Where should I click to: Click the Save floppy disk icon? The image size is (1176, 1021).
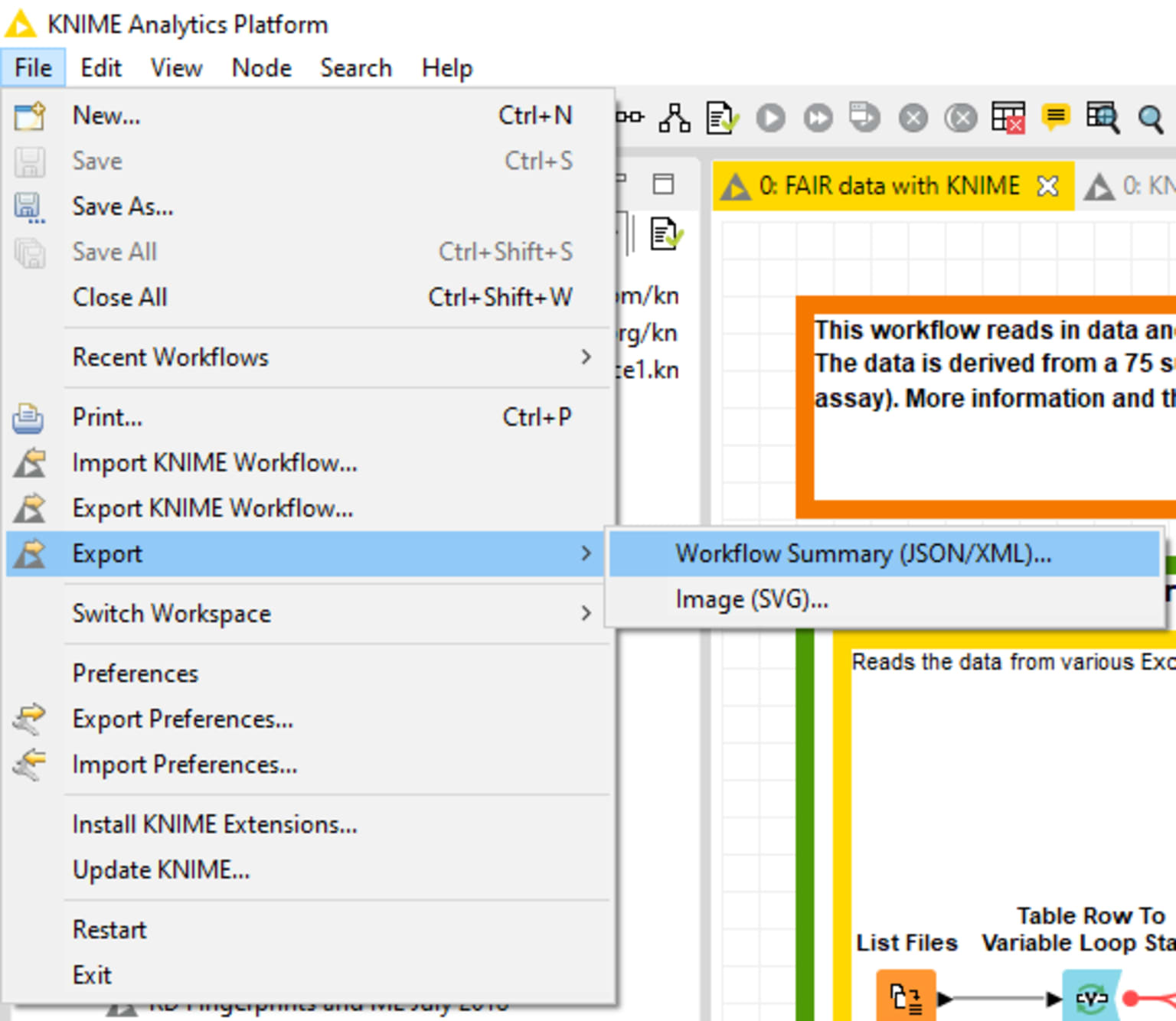pyautogui.click(x=30, y=161)
